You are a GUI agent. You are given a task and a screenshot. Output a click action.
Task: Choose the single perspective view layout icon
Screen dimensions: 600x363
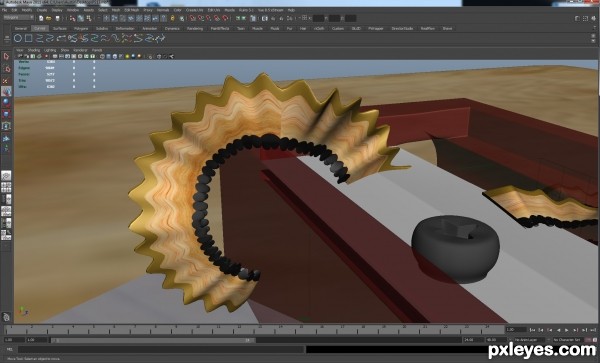6,176
